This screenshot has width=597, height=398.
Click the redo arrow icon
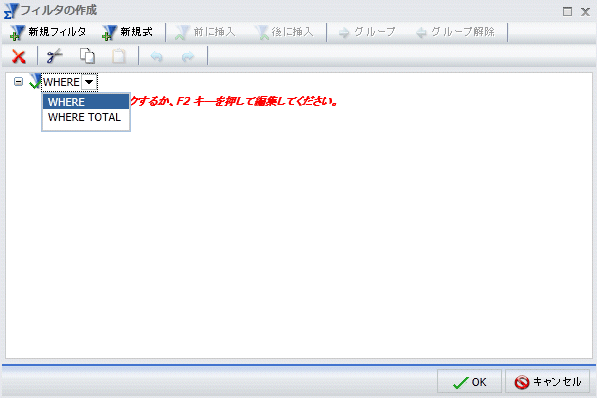pyautogui.click(x=188, y=57)
